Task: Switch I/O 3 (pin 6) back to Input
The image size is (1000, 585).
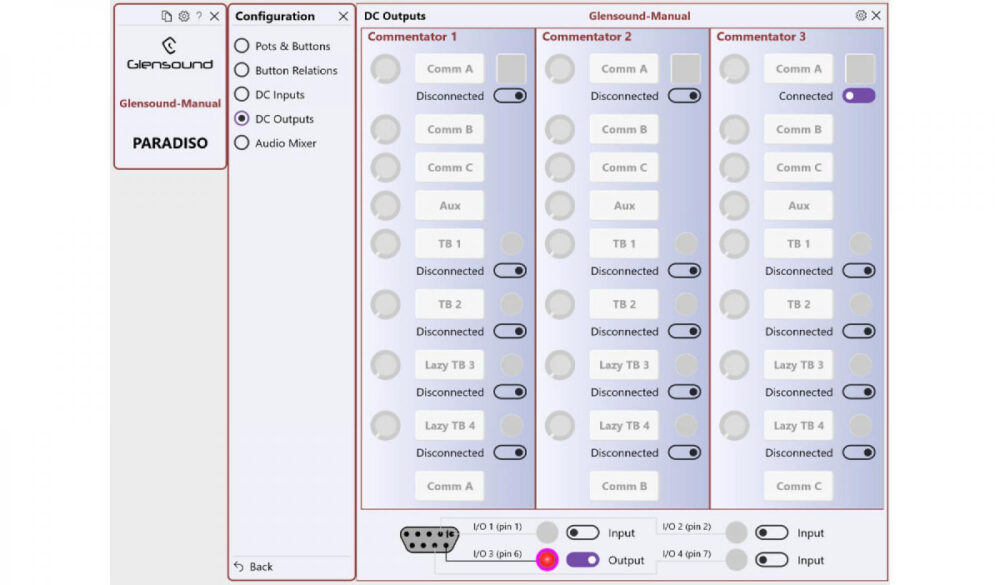Action: tap(581, 561)
